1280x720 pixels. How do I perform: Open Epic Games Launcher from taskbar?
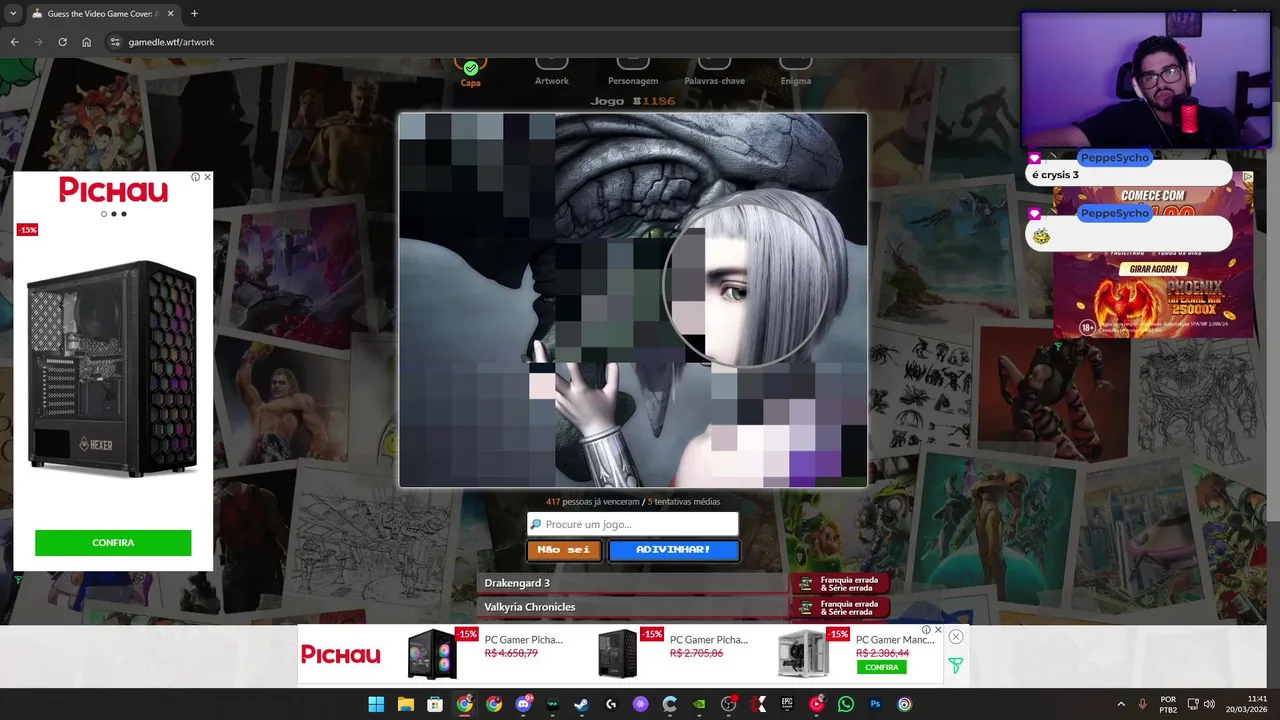tap(787, 704)
